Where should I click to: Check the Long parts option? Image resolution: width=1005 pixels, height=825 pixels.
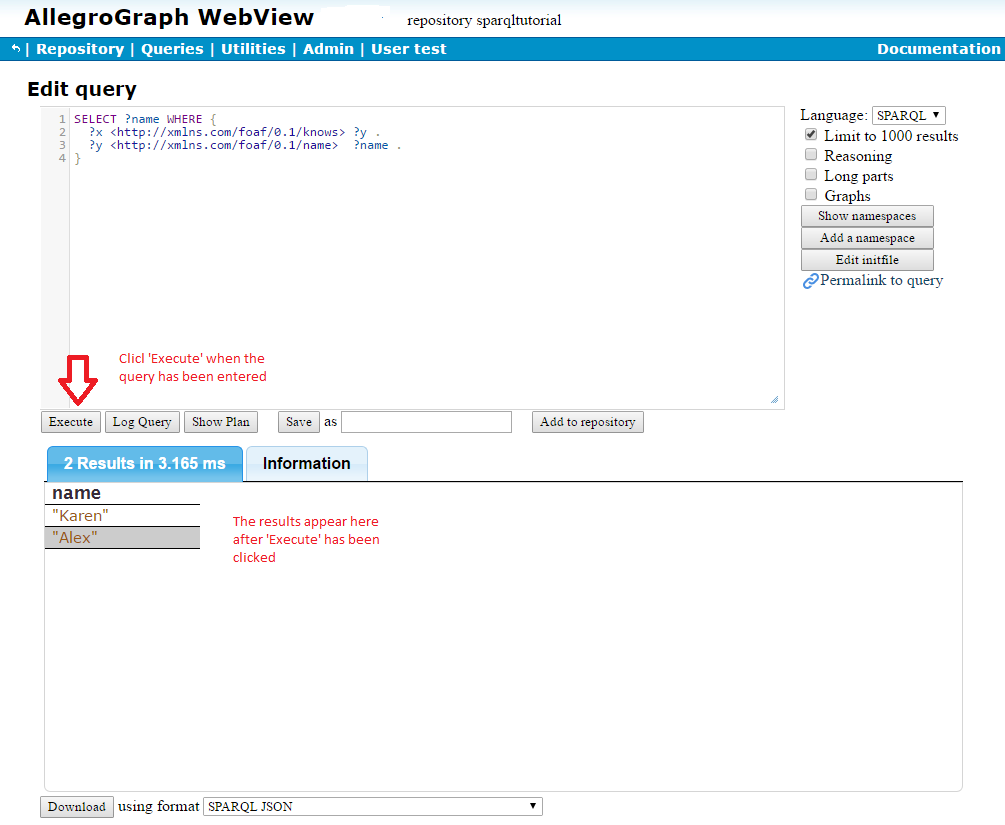(810, 174)
